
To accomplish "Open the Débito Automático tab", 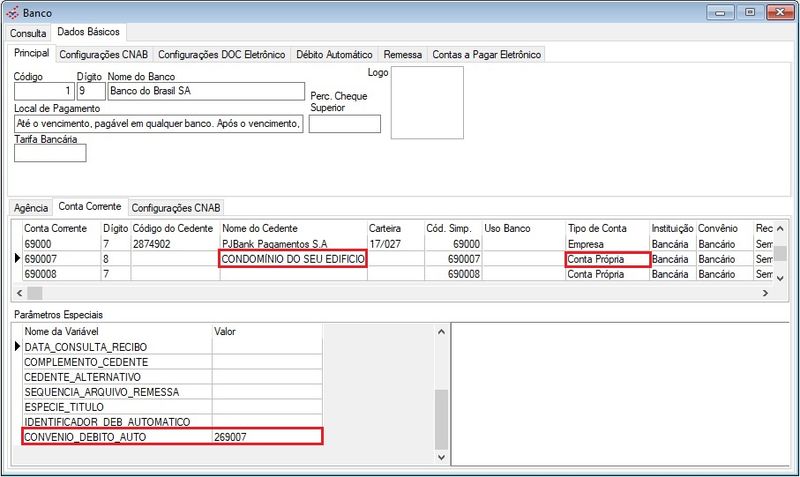I will tap(335, 54).
